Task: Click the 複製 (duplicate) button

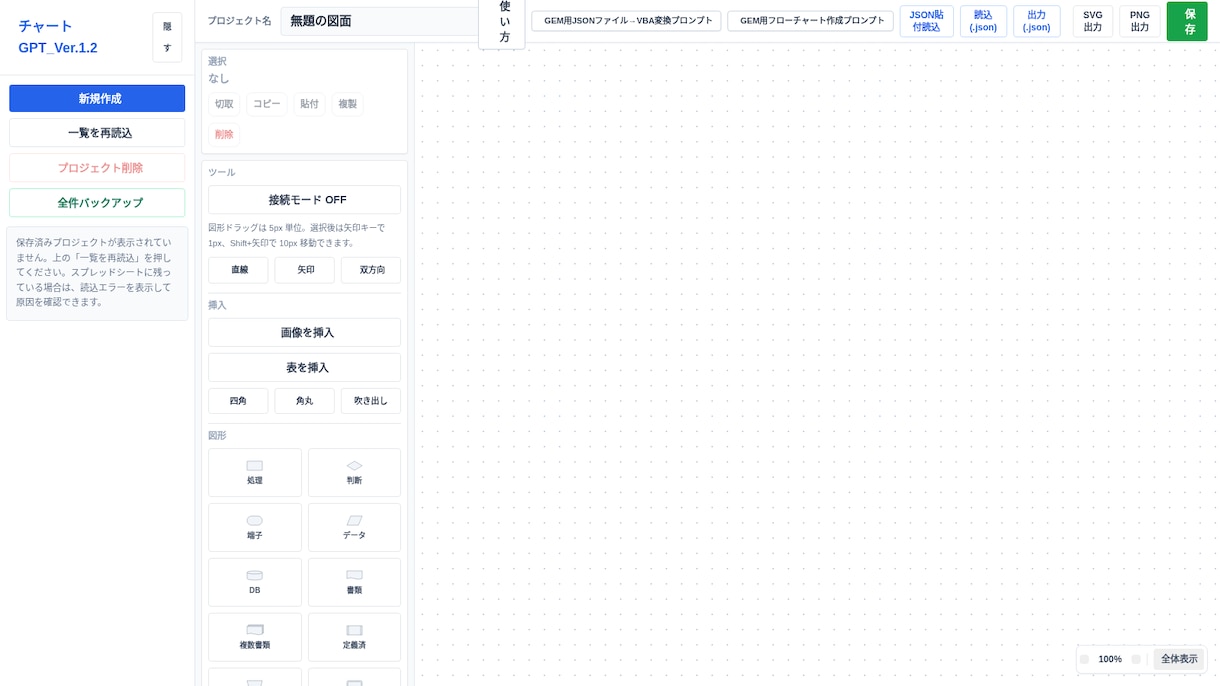Action: tap(347, 104)
